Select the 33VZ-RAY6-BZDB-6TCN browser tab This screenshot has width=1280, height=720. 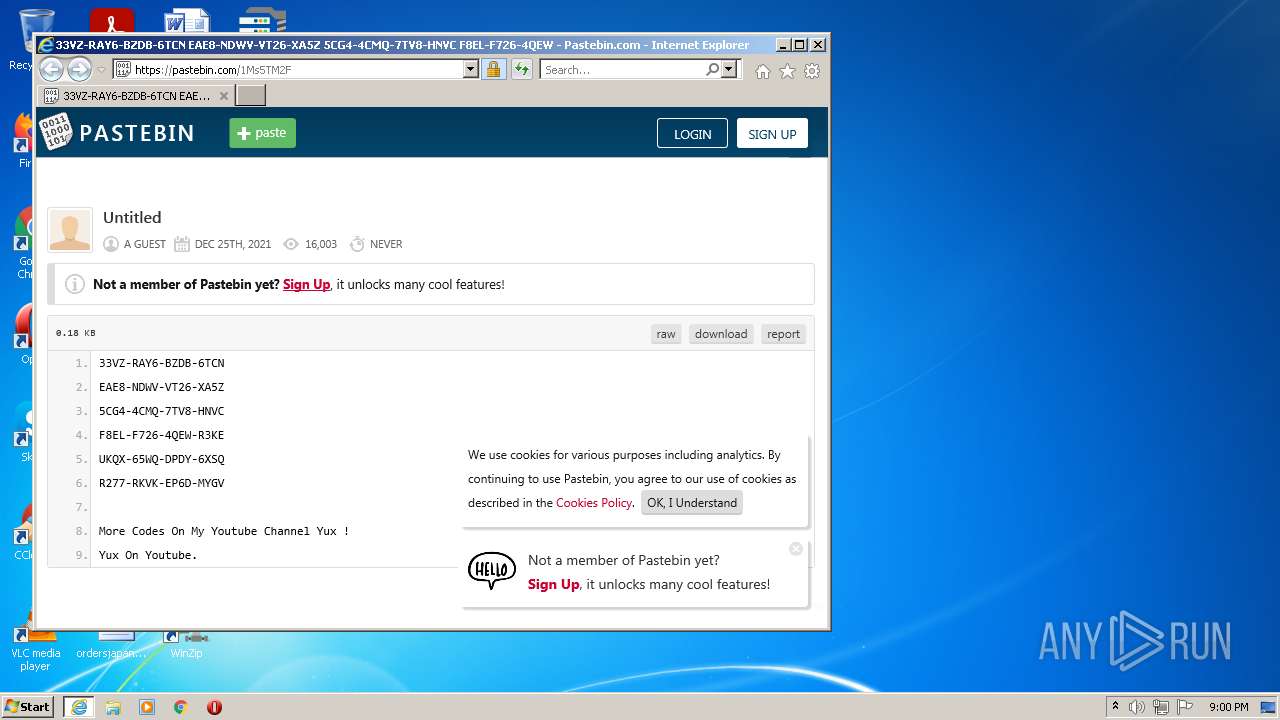(137, 96)
